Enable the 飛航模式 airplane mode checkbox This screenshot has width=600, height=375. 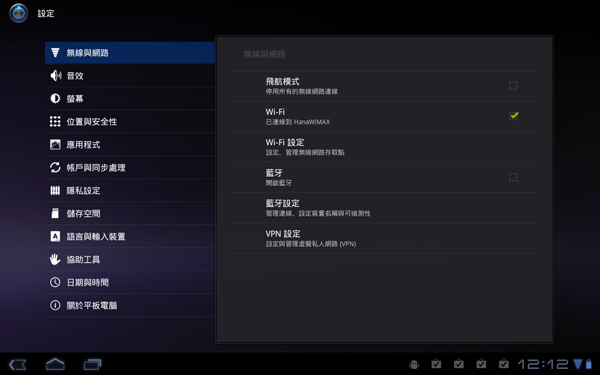513,86
